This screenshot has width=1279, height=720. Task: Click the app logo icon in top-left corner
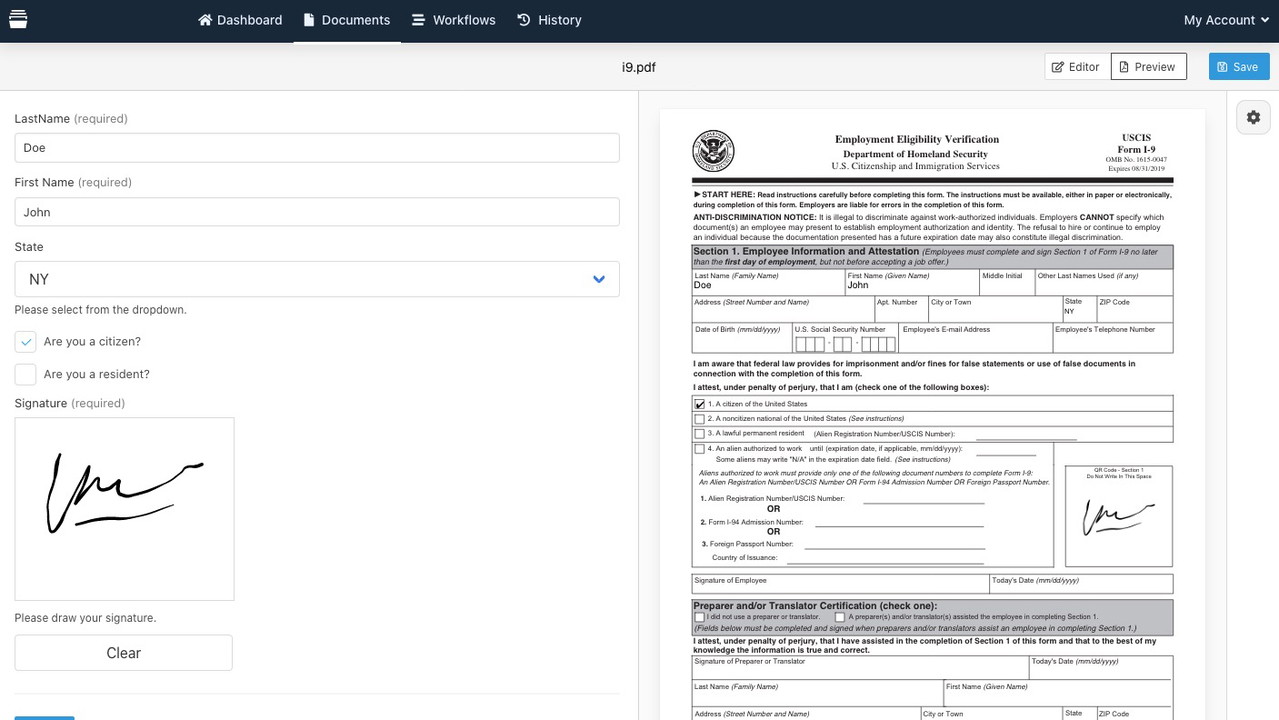coord(17,20)
